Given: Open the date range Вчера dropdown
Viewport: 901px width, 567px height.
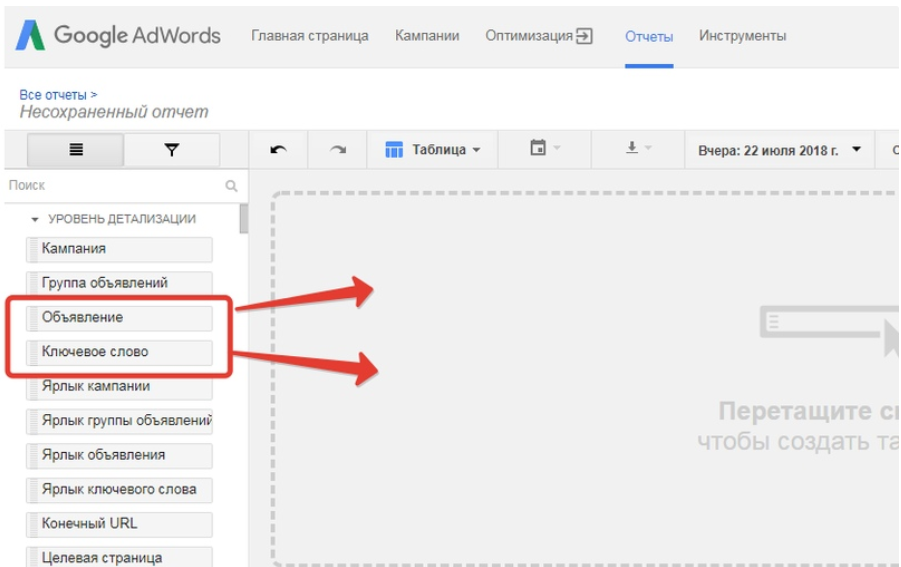Looking at the screenshot, I should (779, 151).
